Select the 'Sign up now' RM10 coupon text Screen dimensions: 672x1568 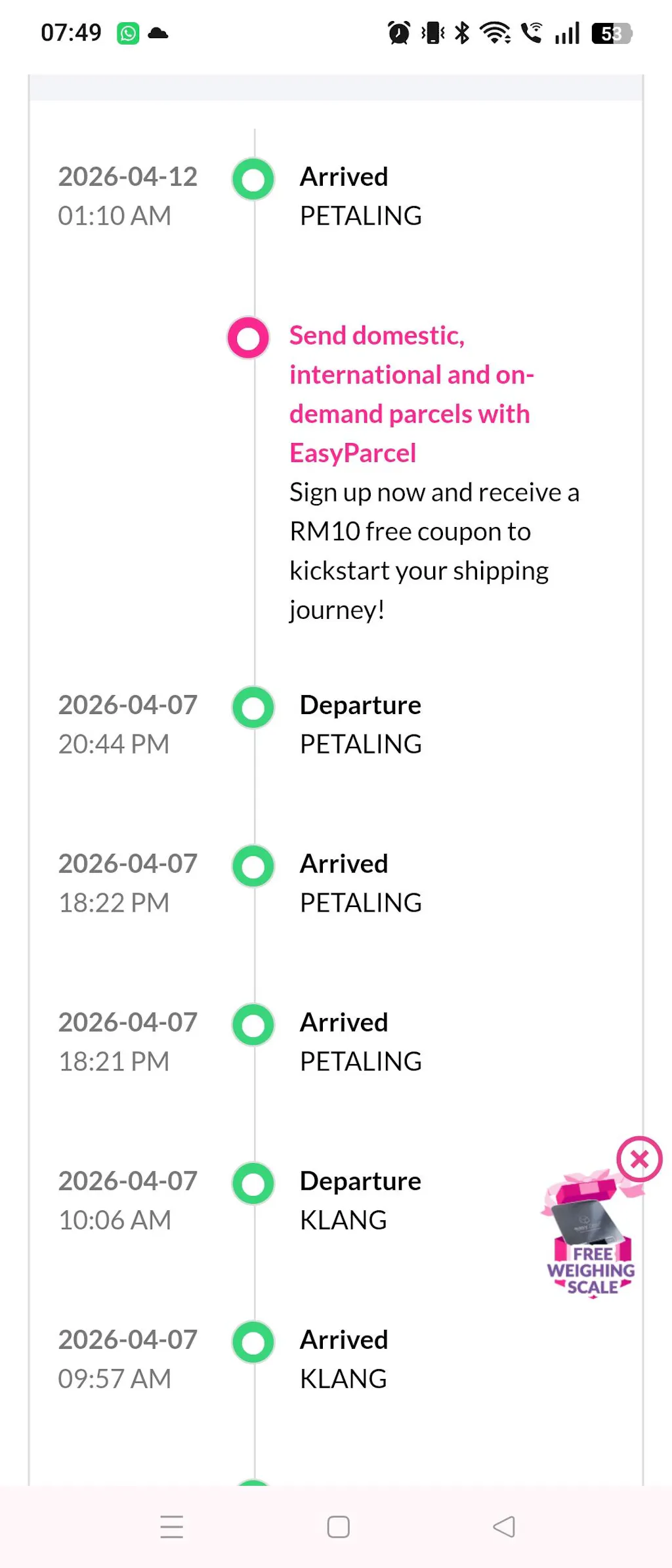click(434, 551)
